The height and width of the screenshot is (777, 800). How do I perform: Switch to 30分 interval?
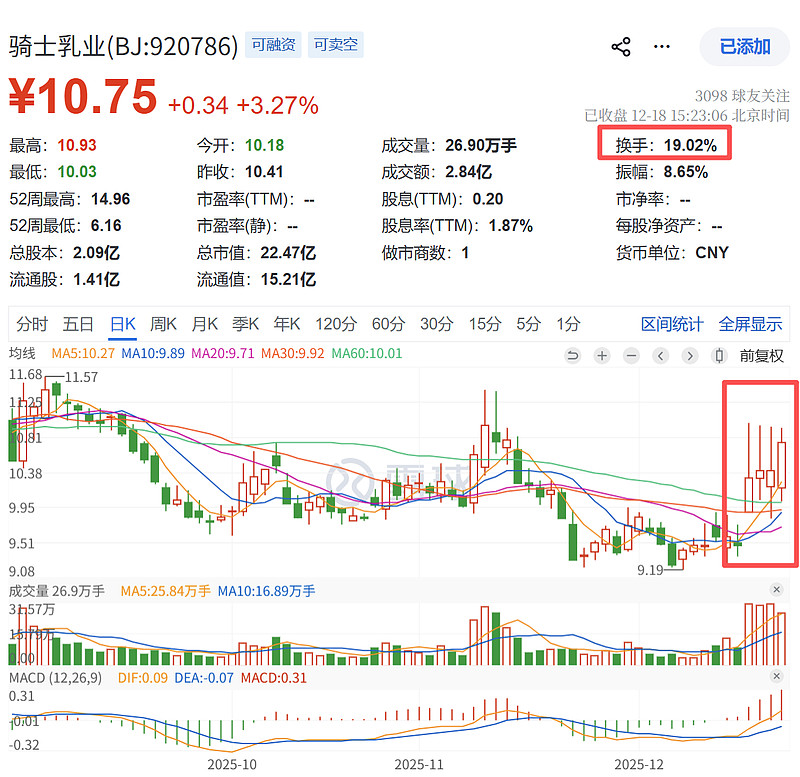437,324
